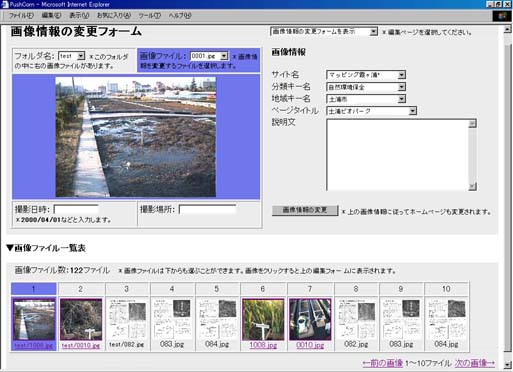Expand the サイト名 dropdown
This screenshot has width=513, height=372.
pos(366,75)
